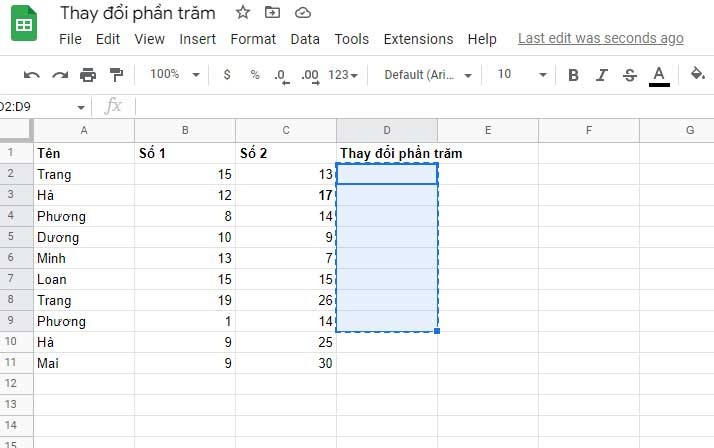Click the Redo arrow icon

[x=60, y=75]
